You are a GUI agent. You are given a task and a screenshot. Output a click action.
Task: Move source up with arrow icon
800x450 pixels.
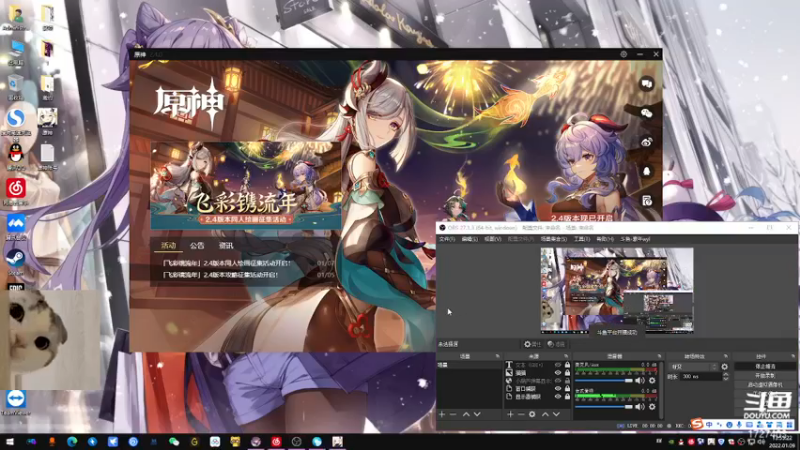(545, 414)
